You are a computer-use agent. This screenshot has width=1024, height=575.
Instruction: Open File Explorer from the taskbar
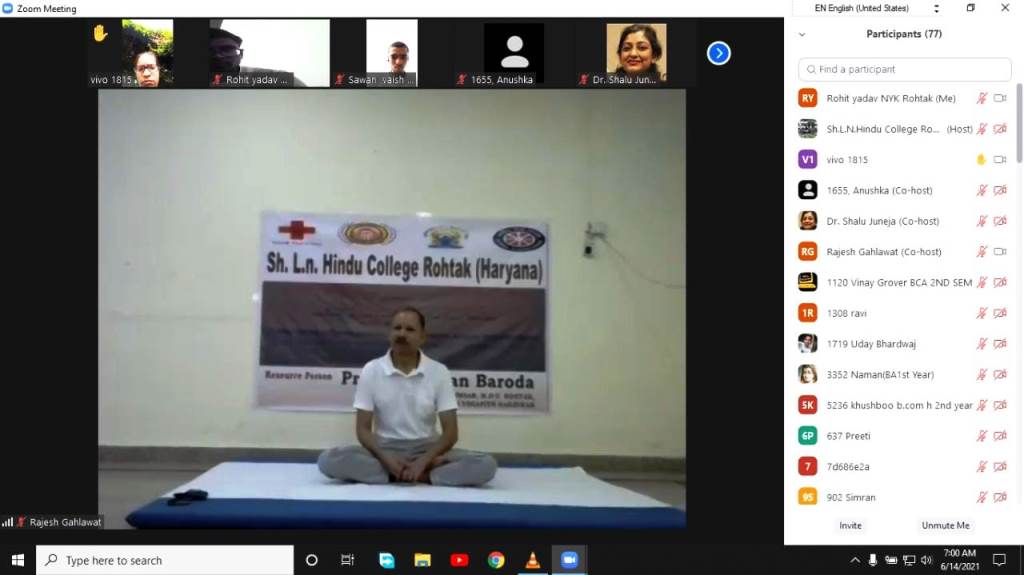coord(423,560)
